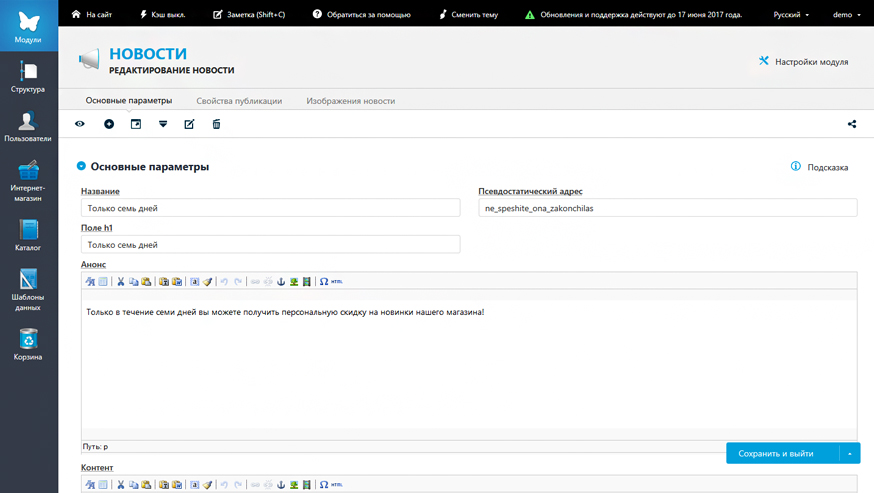Open Шаблоны данных module

[x=28, y=290]
